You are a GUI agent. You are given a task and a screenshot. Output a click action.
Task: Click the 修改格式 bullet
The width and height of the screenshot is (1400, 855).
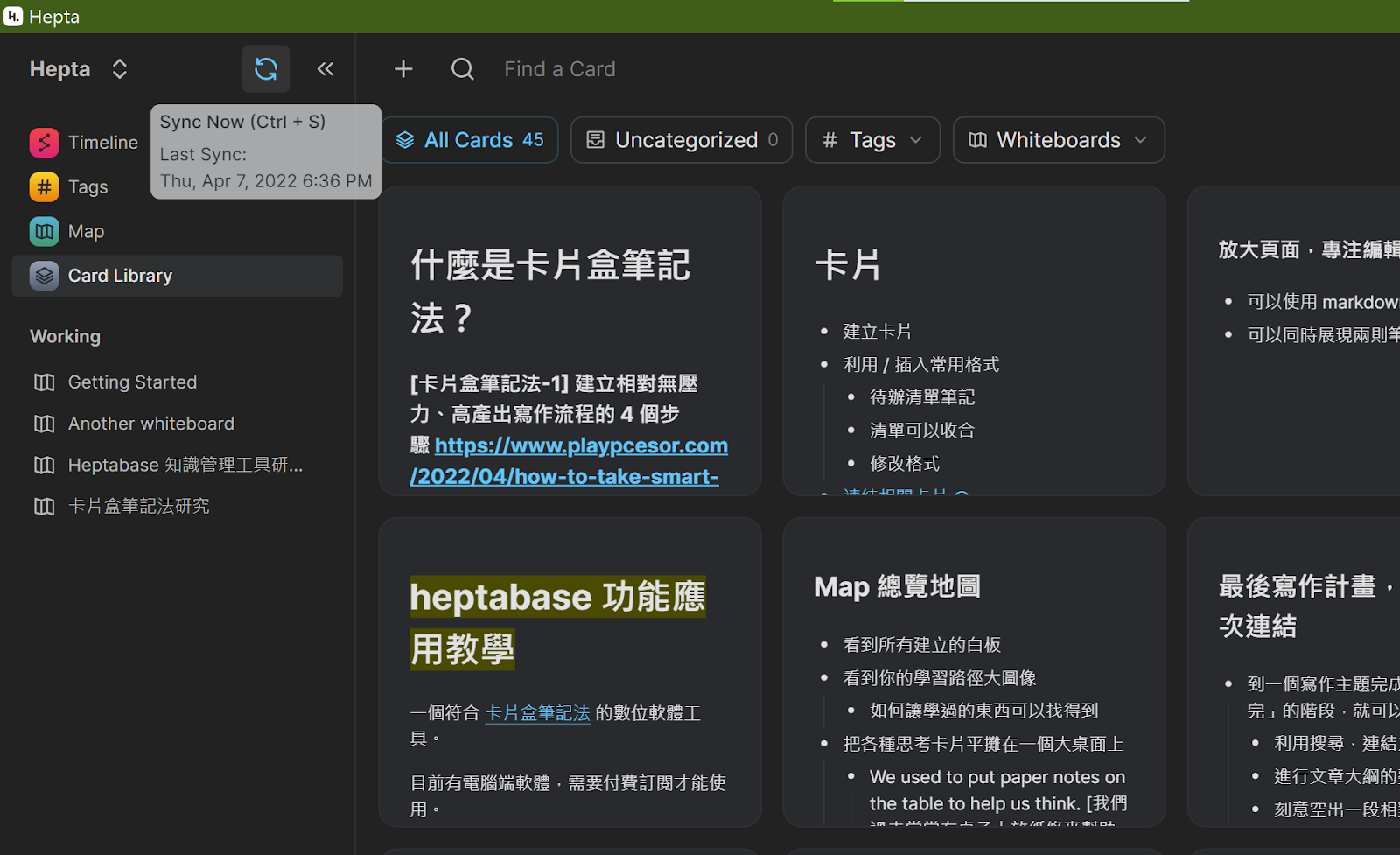tap(905, 464)
